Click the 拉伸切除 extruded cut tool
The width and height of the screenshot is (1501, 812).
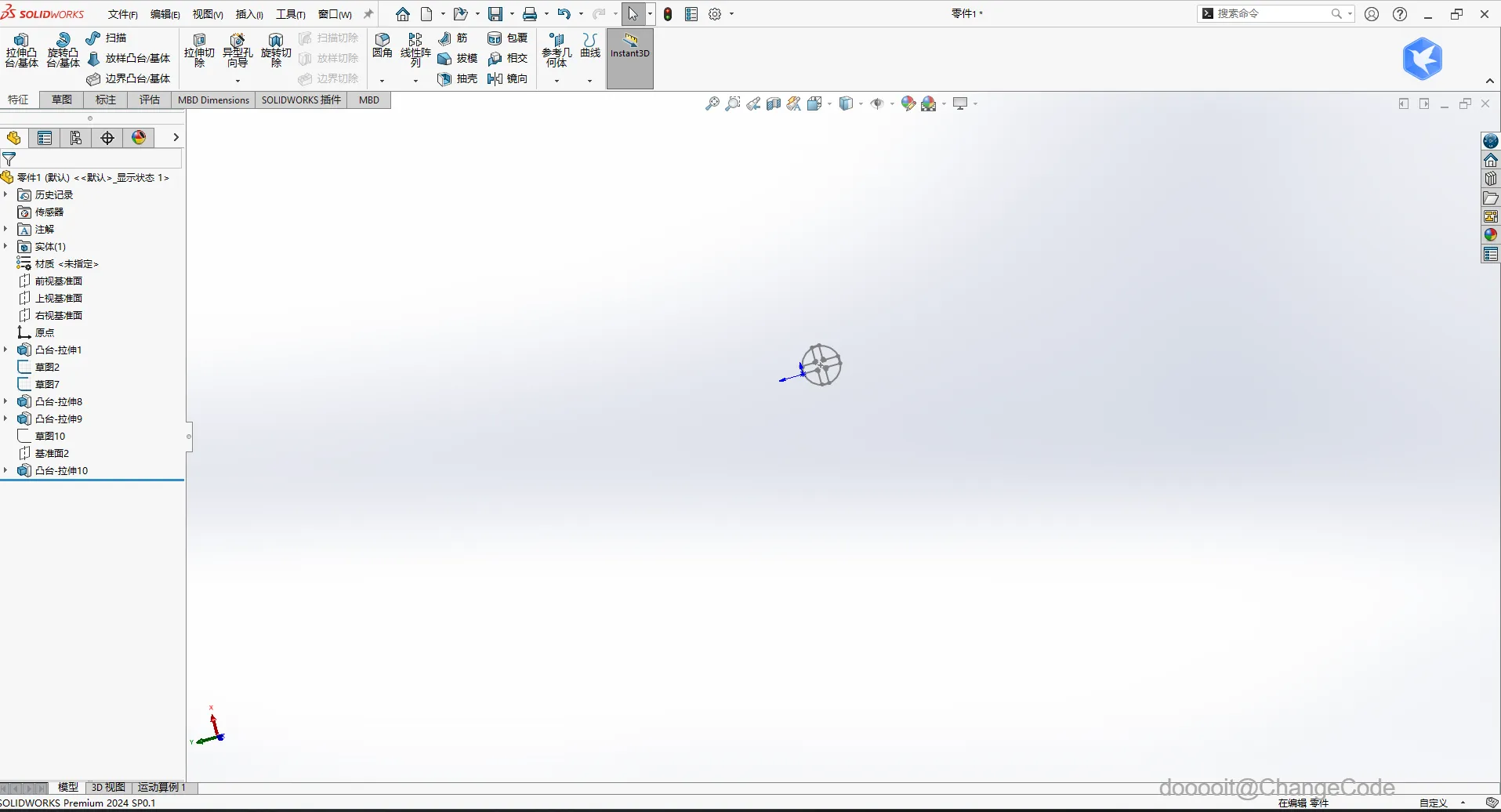click(x=199, y=51)
